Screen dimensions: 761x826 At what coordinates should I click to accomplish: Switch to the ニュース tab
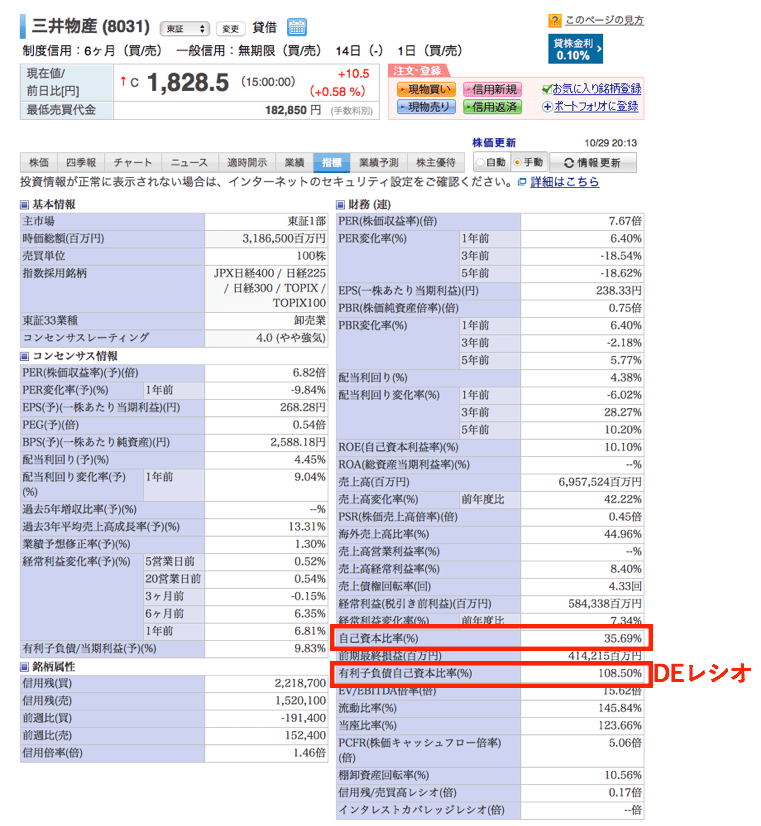[x=190, y=163]
